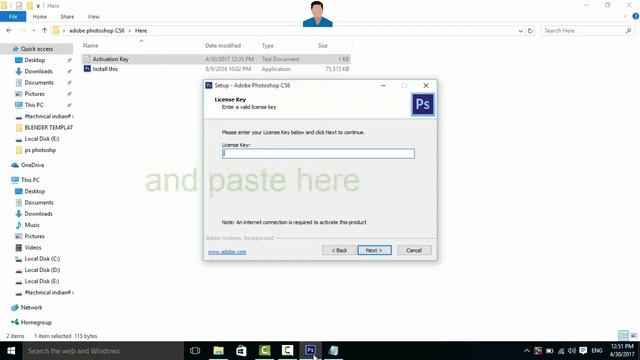Open Music under This PC
640x360 pixels.
pyautogui.click(x=32, y=225)
